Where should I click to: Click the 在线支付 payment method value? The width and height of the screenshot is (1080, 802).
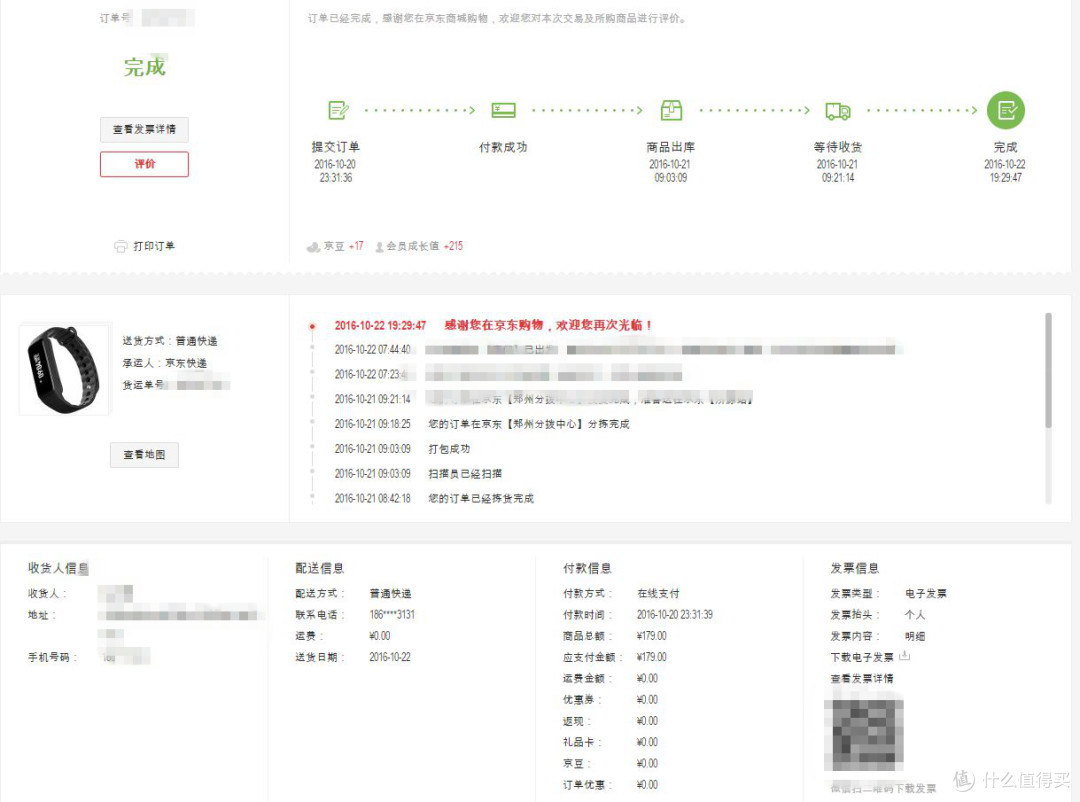[658, 593]
